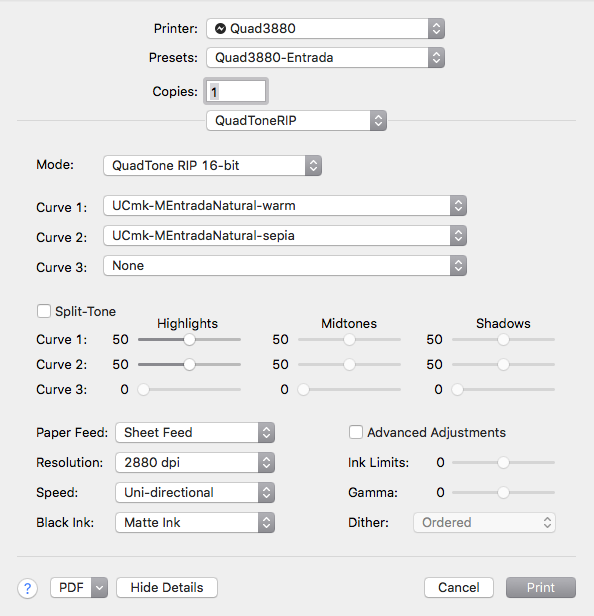Open the Dither dropdown set to Ordered

(x=484, y=522)
